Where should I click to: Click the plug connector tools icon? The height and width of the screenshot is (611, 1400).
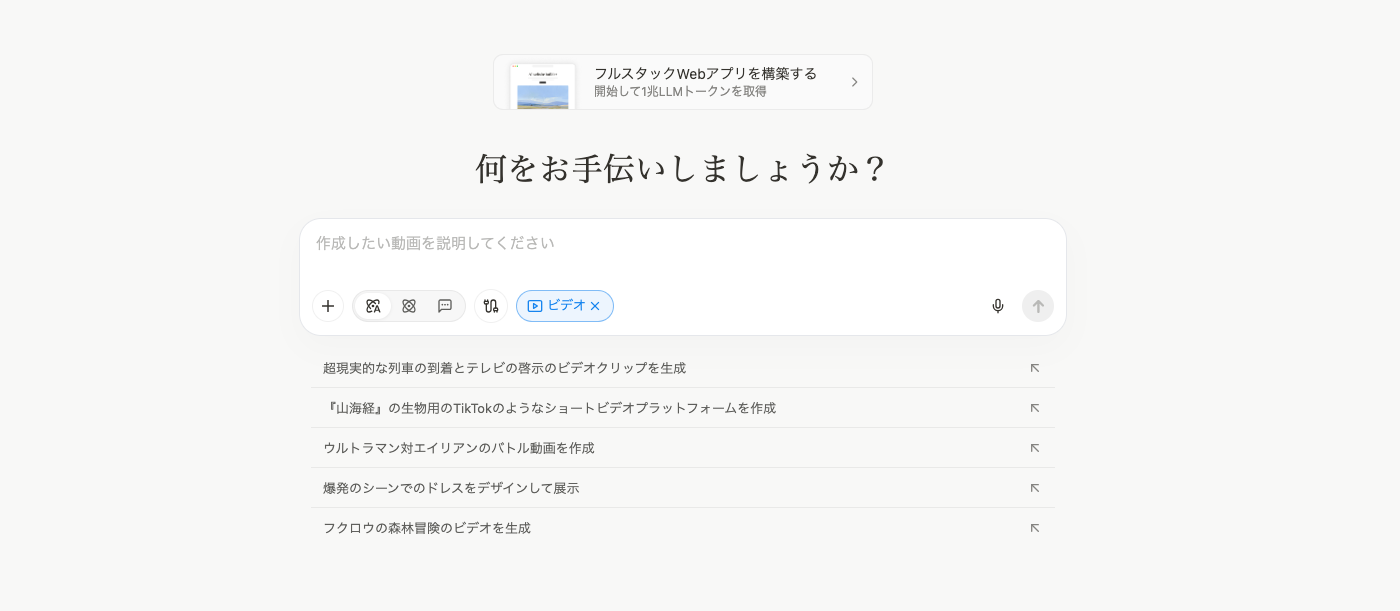[491, 306]
